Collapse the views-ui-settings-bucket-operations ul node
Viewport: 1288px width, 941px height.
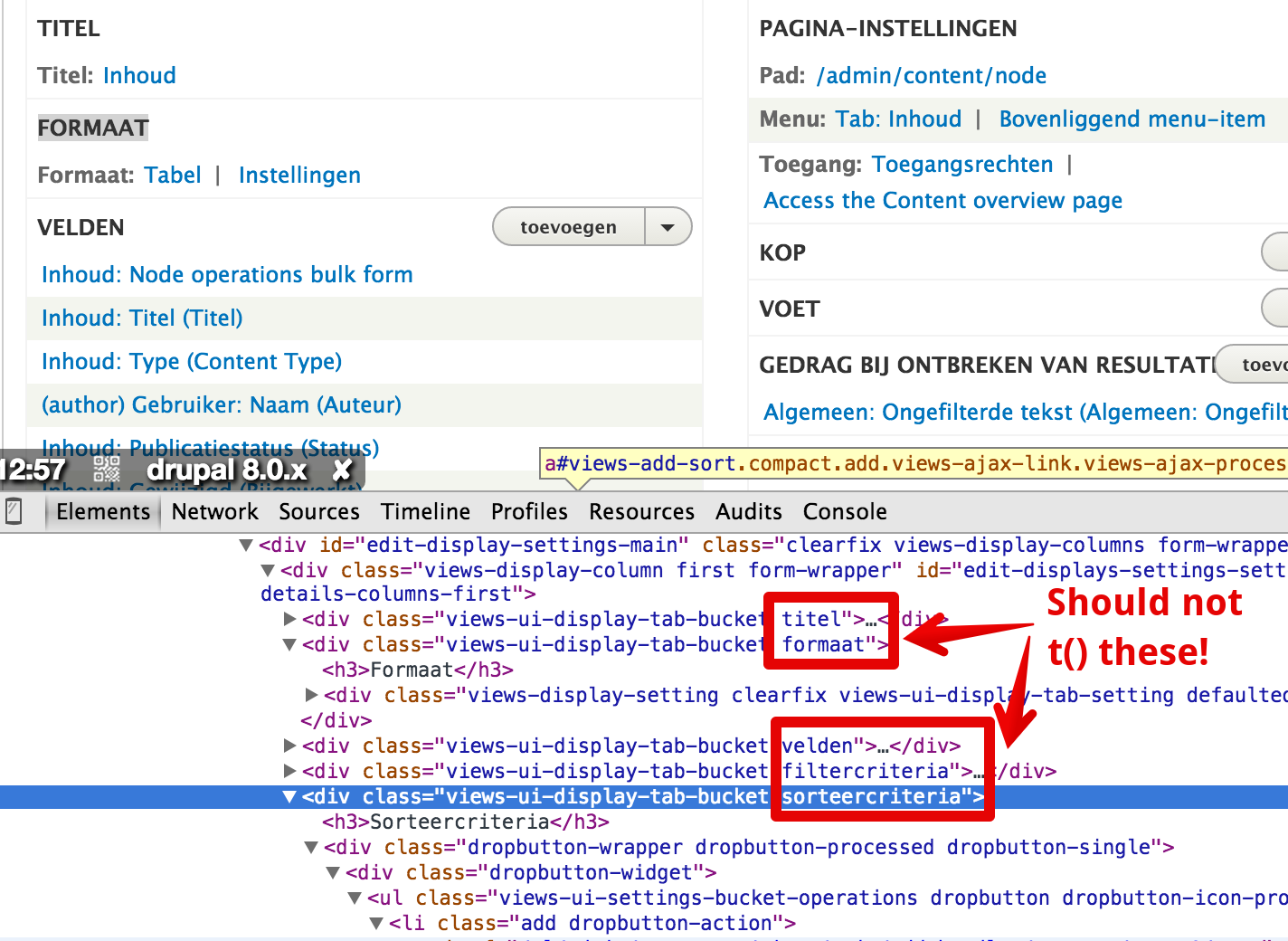click(355, 898)
